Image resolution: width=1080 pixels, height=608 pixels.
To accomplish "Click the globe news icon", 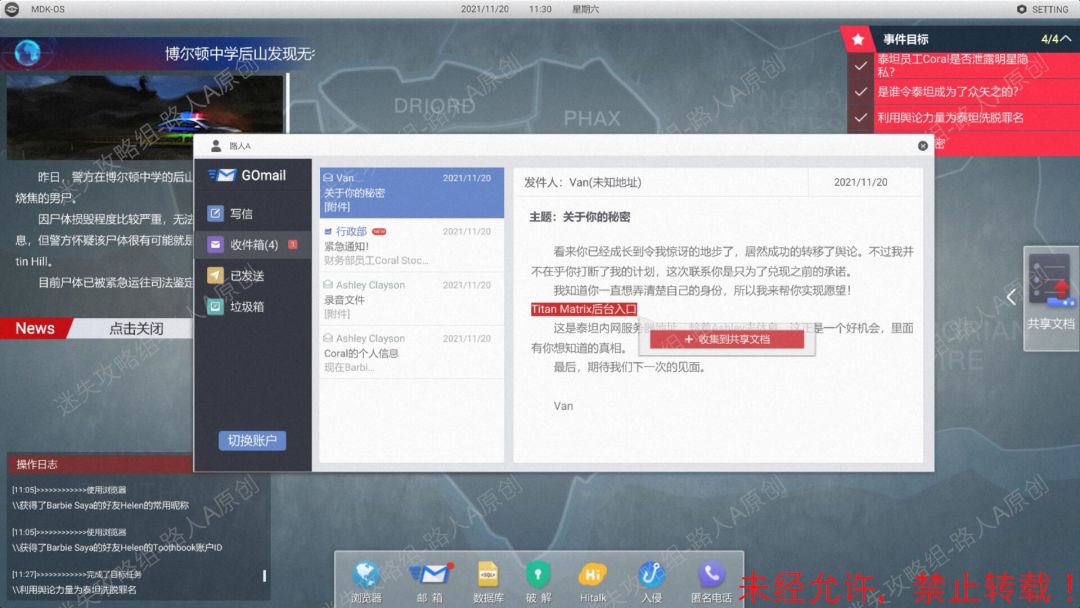I will 28,53.
